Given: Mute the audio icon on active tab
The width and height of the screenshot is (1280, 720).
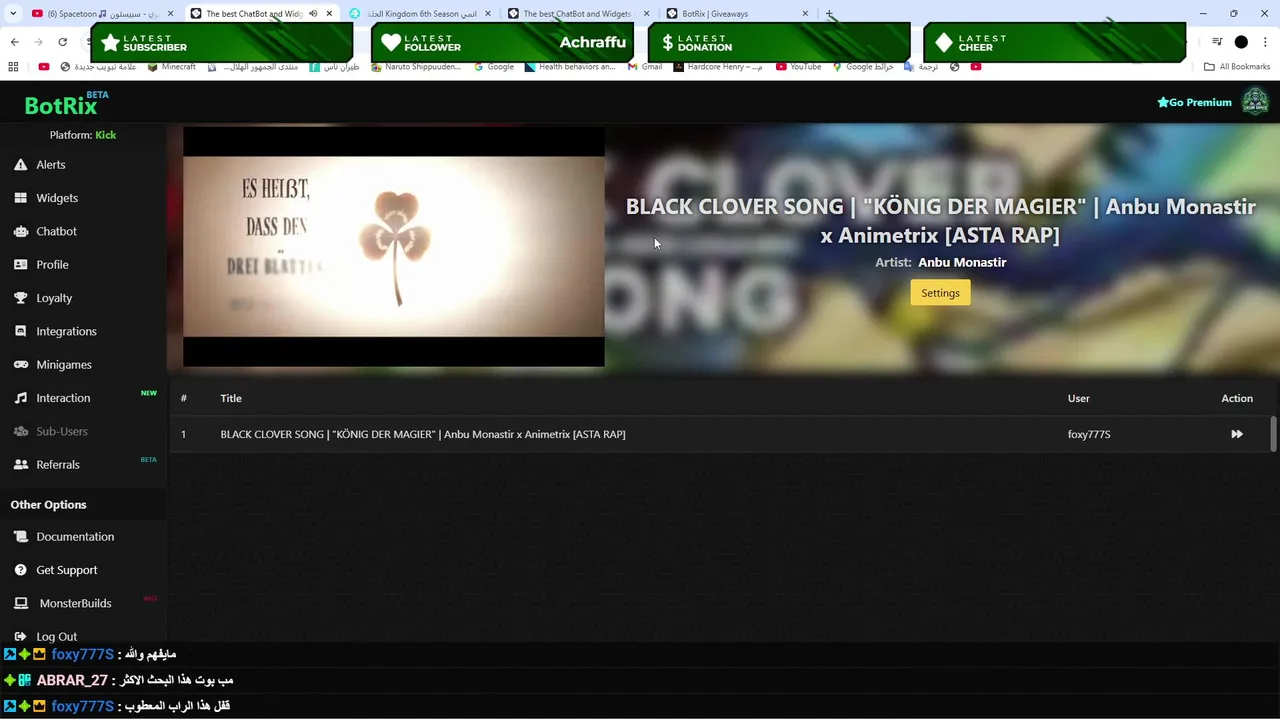Looking at the screenshot, I should (x=313, y=14).
